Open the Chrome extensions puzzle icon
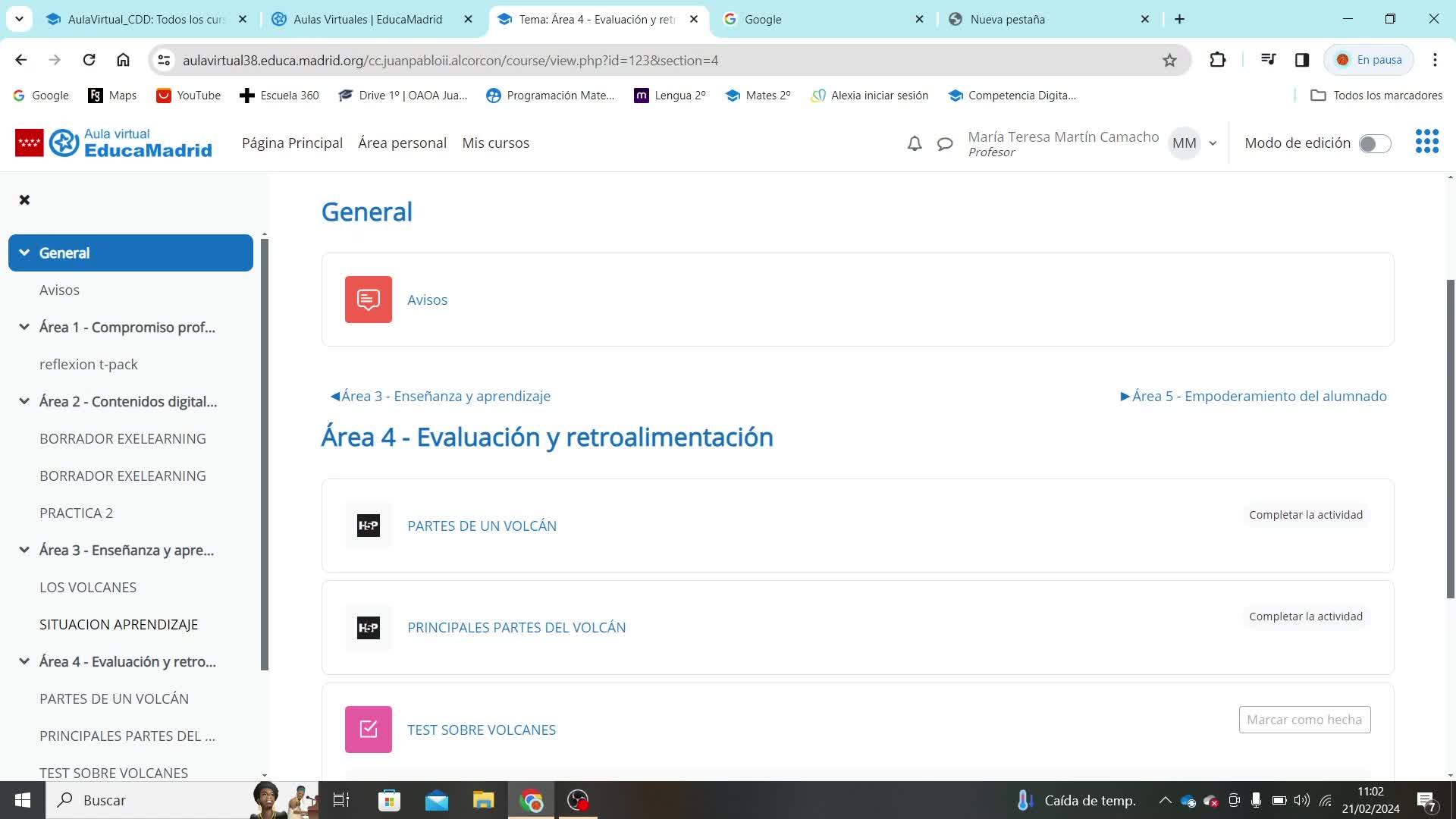 (x=1218, y=60)
